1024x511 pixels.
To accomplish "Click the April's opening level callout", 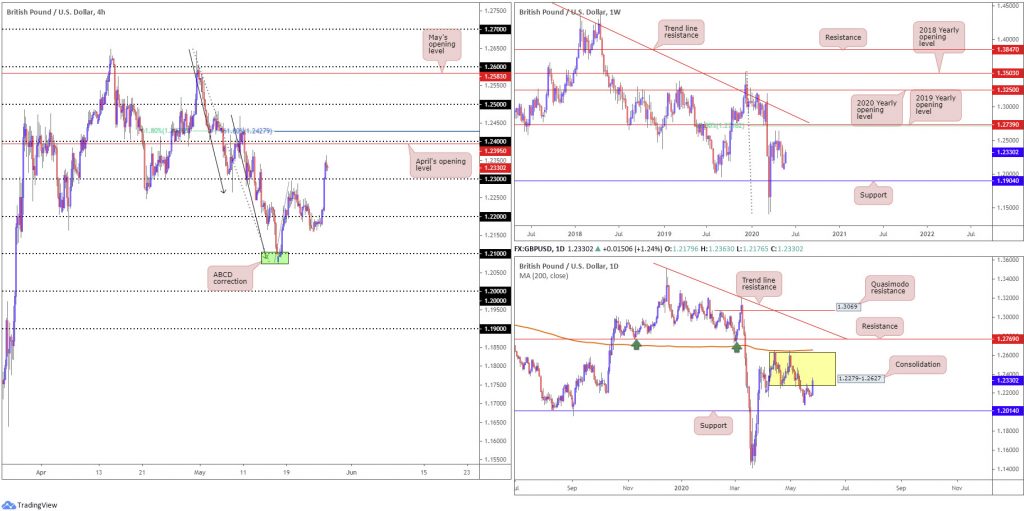I will (440, 164).
